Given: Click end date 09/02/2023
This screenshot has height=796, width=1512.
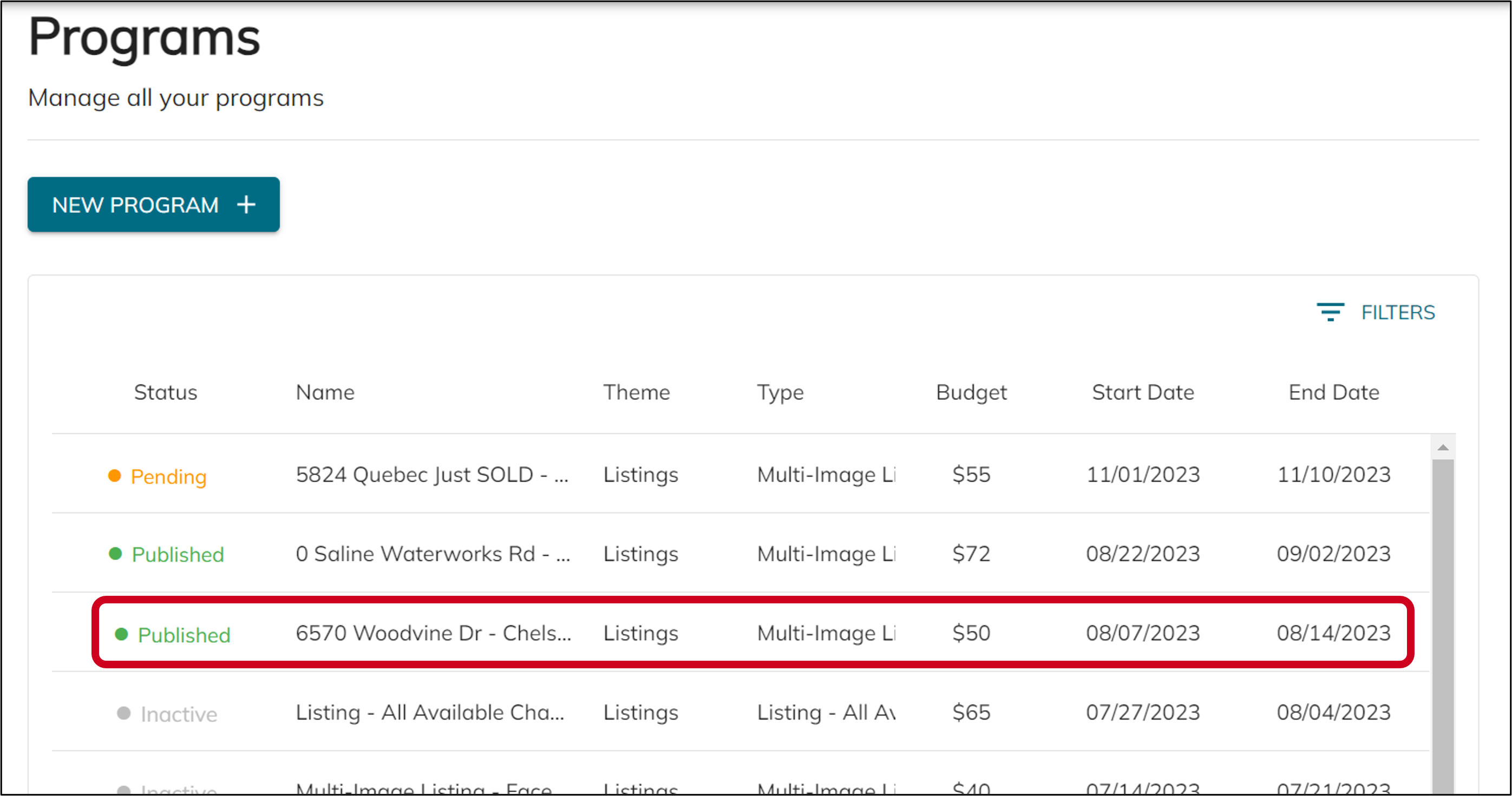Looking at the screenshot, I should click(1333, 553).
